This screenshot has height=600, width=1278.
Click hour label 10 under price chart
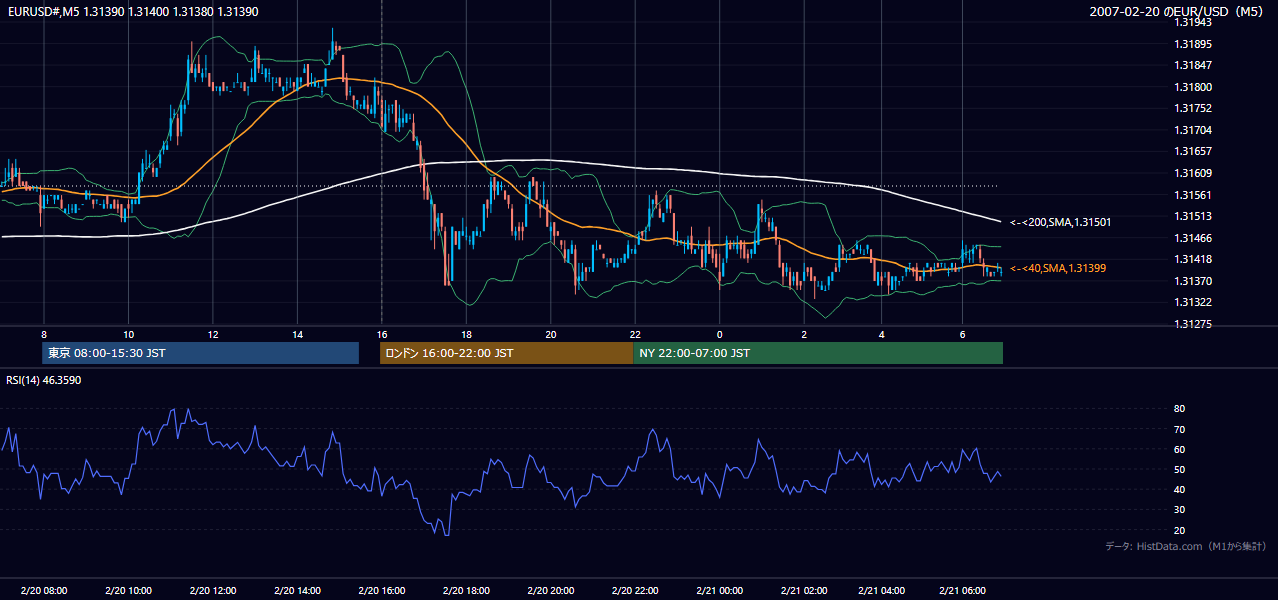[x=128, y=333]
